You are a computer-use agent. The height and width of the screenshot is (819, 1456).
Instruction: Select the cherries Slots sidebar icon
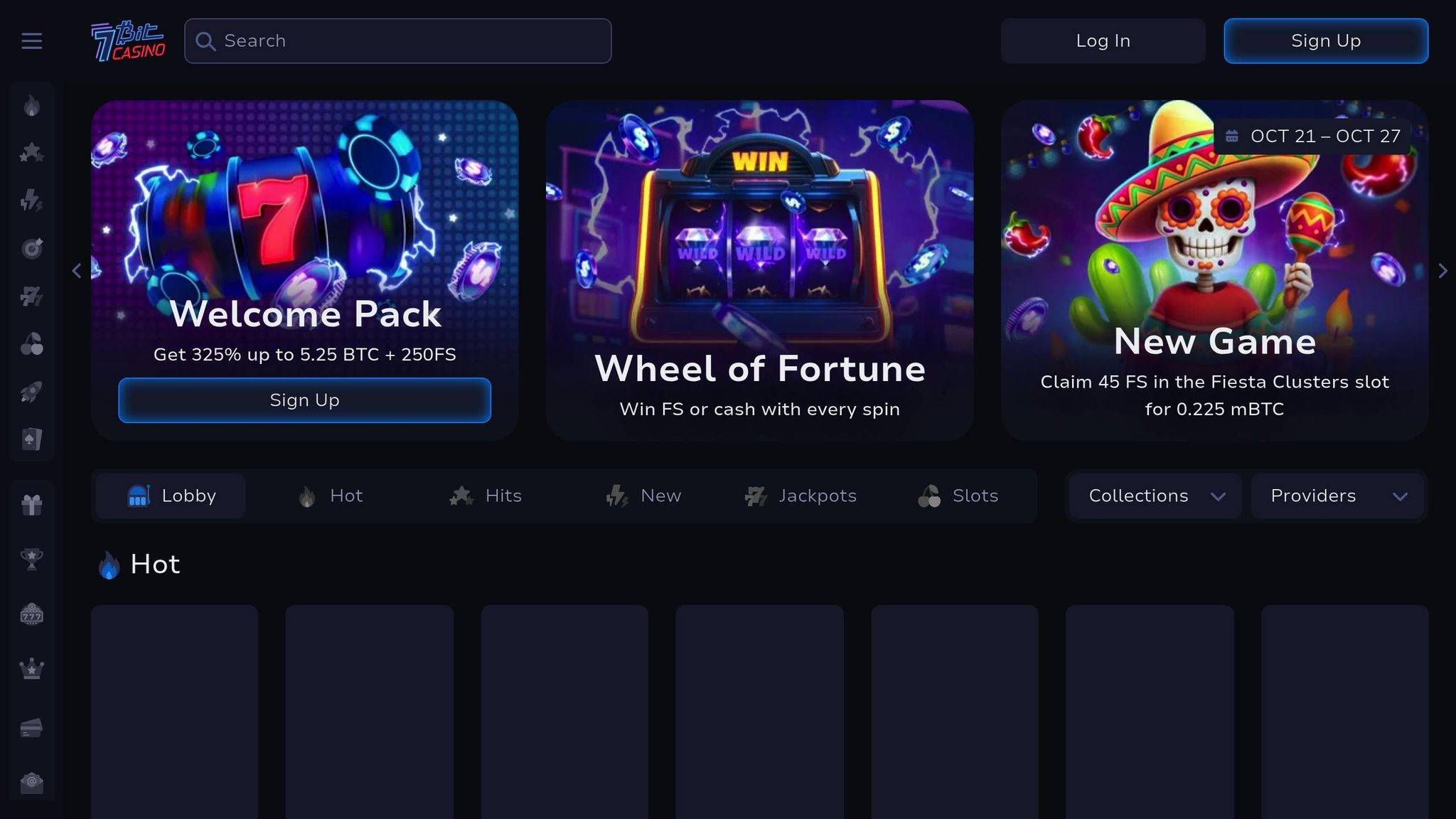point(32,344)
